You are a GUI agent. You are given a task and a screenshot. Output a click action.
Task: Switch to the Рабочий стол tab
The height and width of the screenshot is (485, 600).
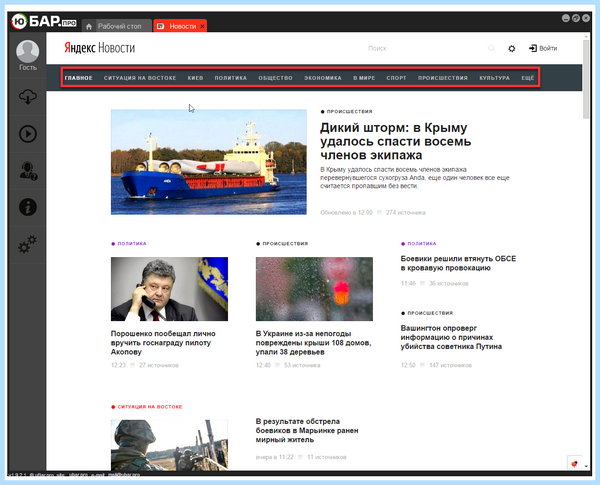click(117, 26)
